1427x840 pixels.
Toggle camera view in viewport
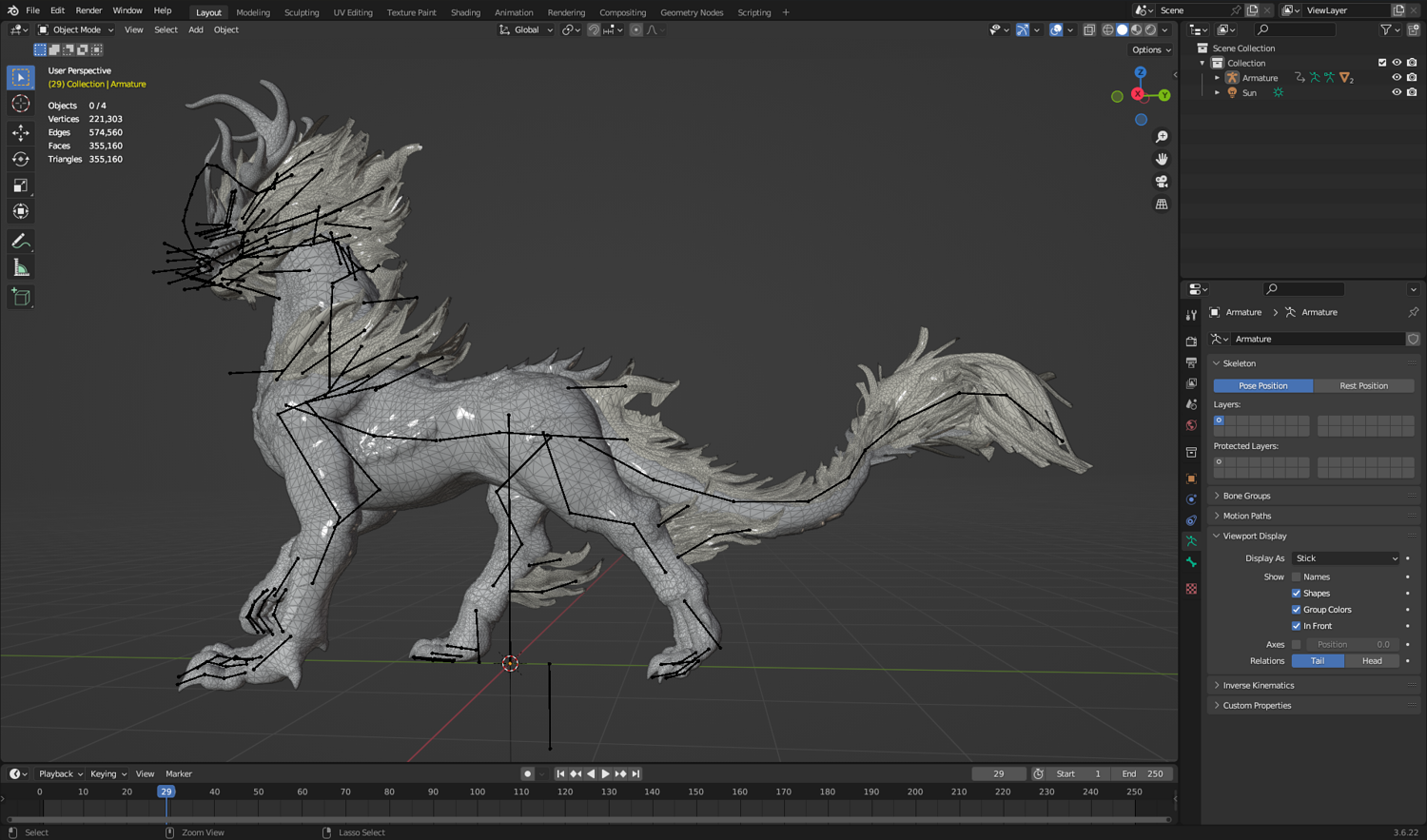[1162, 182]
